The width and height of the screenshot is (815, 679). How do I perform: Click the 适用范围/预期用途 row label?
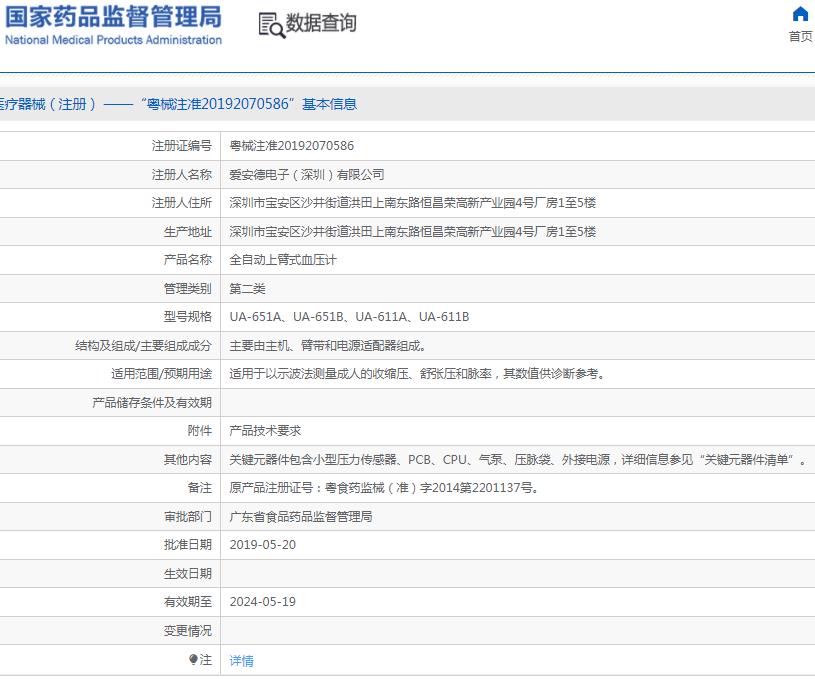[162, 374]
